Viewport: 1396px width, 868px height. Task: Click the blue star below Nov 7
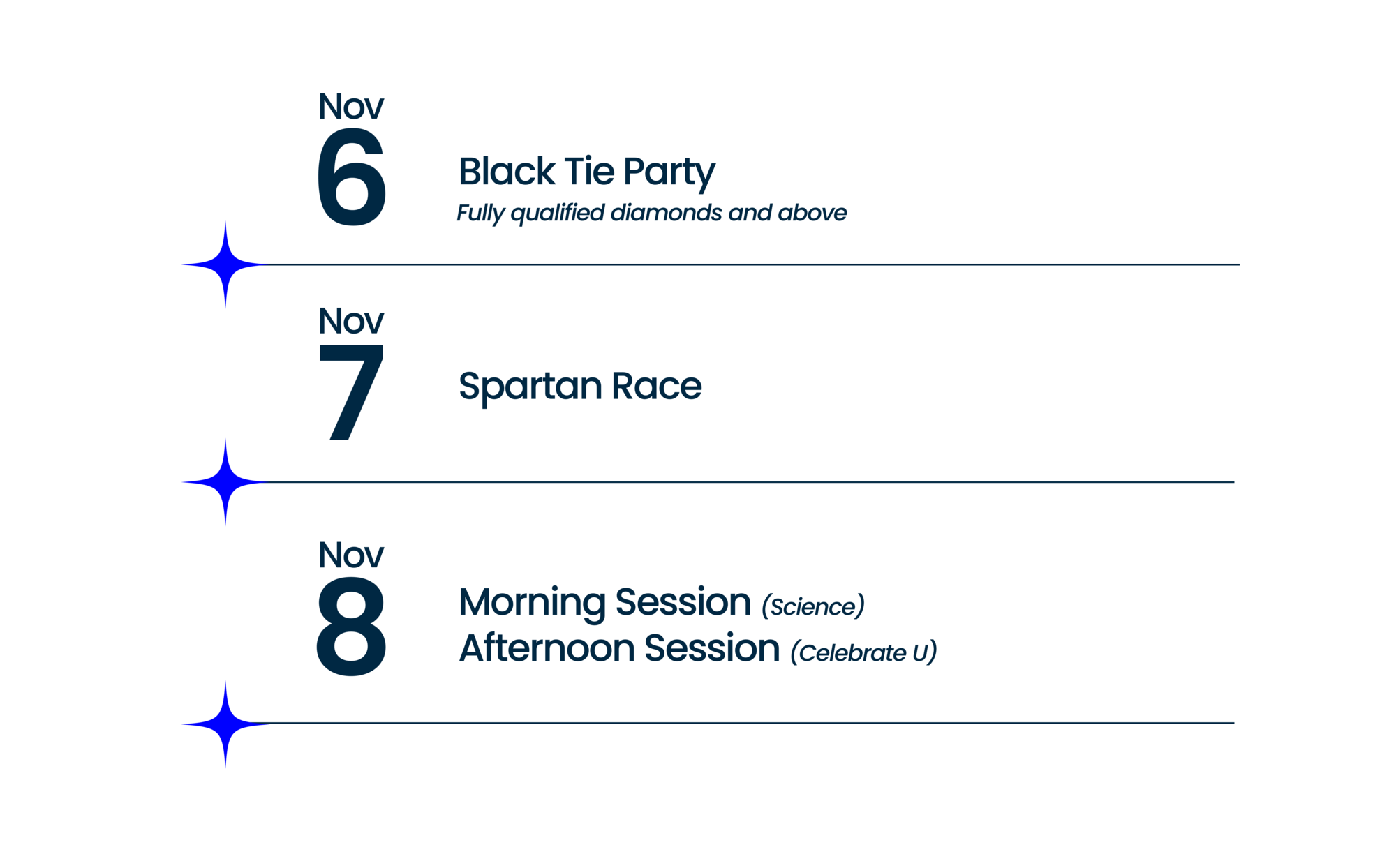point(225,481)
